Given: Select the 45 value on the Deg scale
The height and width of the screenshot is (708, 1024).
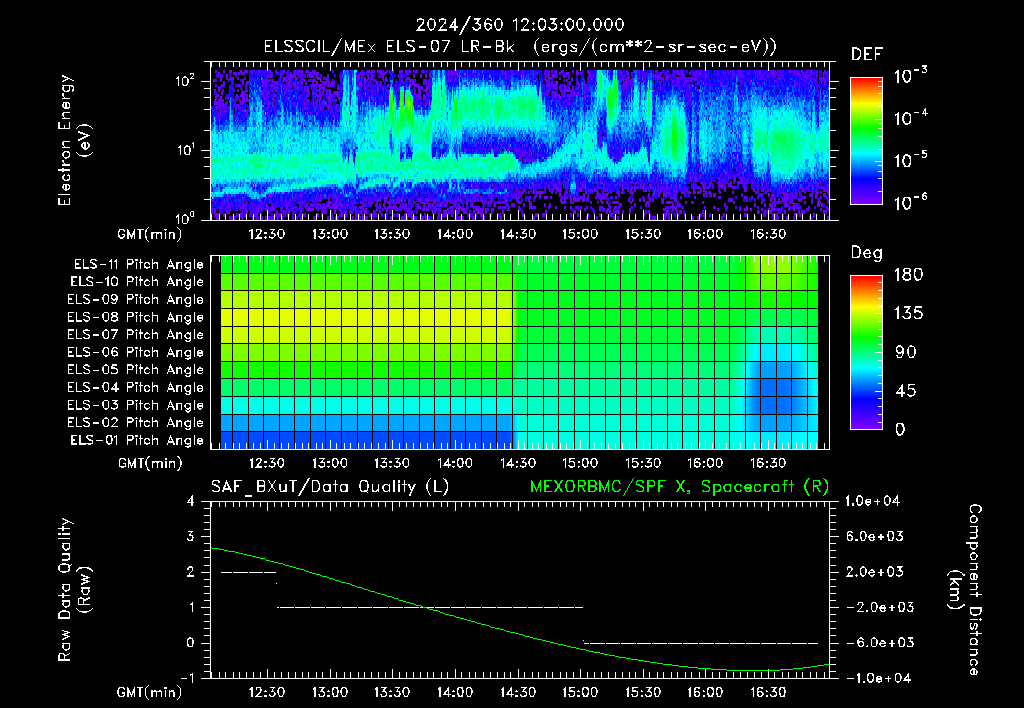Looking at the screenshot, I should pos(906,391).
